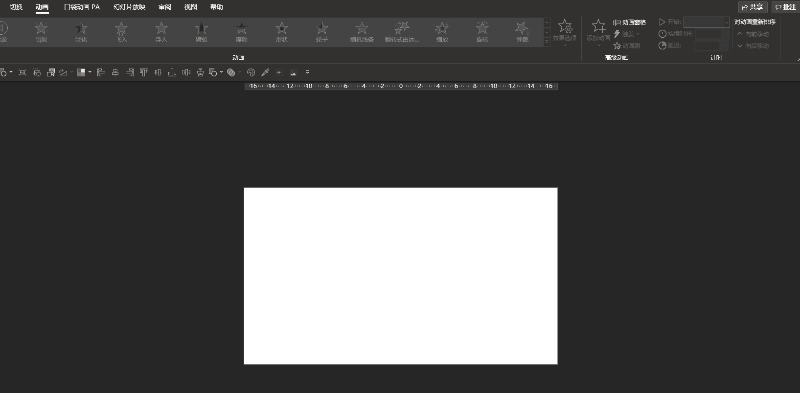Open Customize Quick Access Toolbar dropdown
This screenshot has width=800, height=393.
pos(307,72)
